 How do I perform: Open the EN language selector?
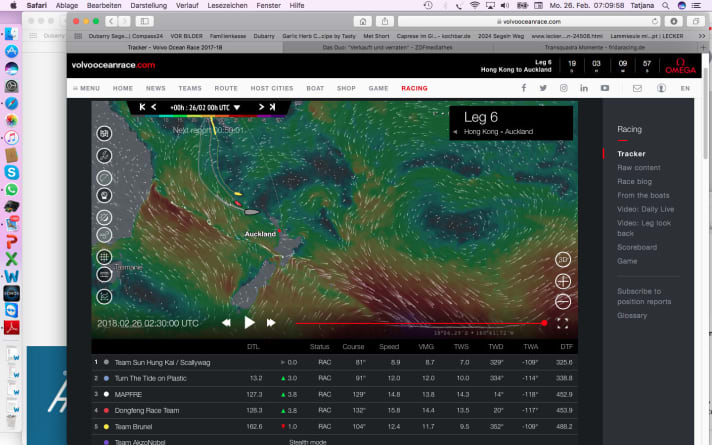(x=685, y=88)
